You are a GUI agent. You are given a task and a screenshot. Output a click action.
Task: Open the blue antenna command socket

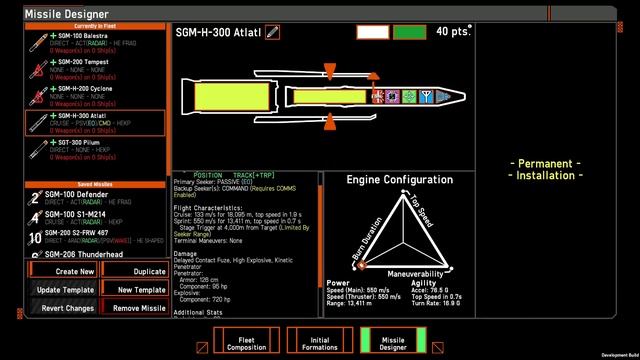426,97
